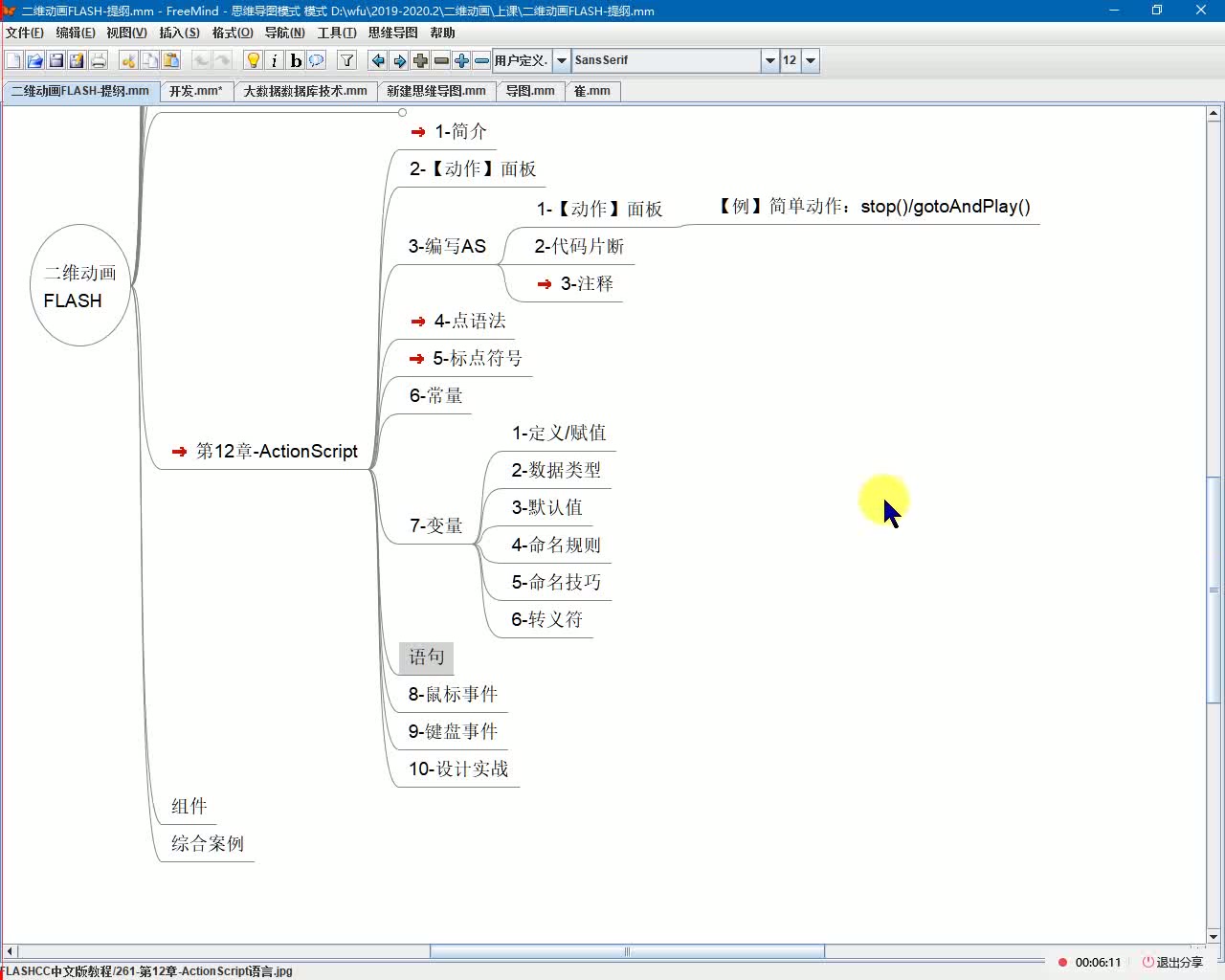Click the Redo arrow icon

(222, 60)
